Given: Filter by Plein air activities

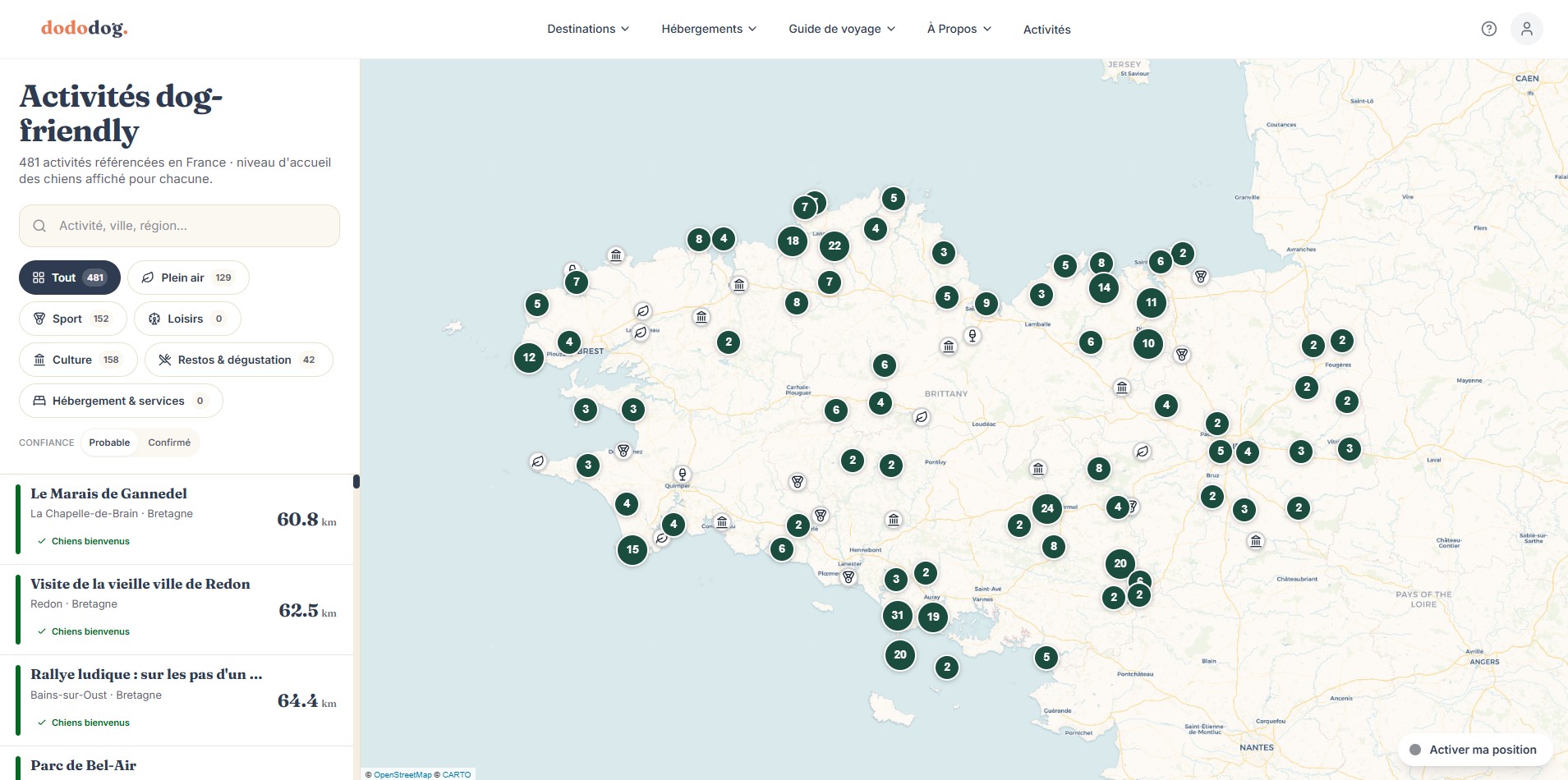Looking at the screenshot, I should coord(188,278).
